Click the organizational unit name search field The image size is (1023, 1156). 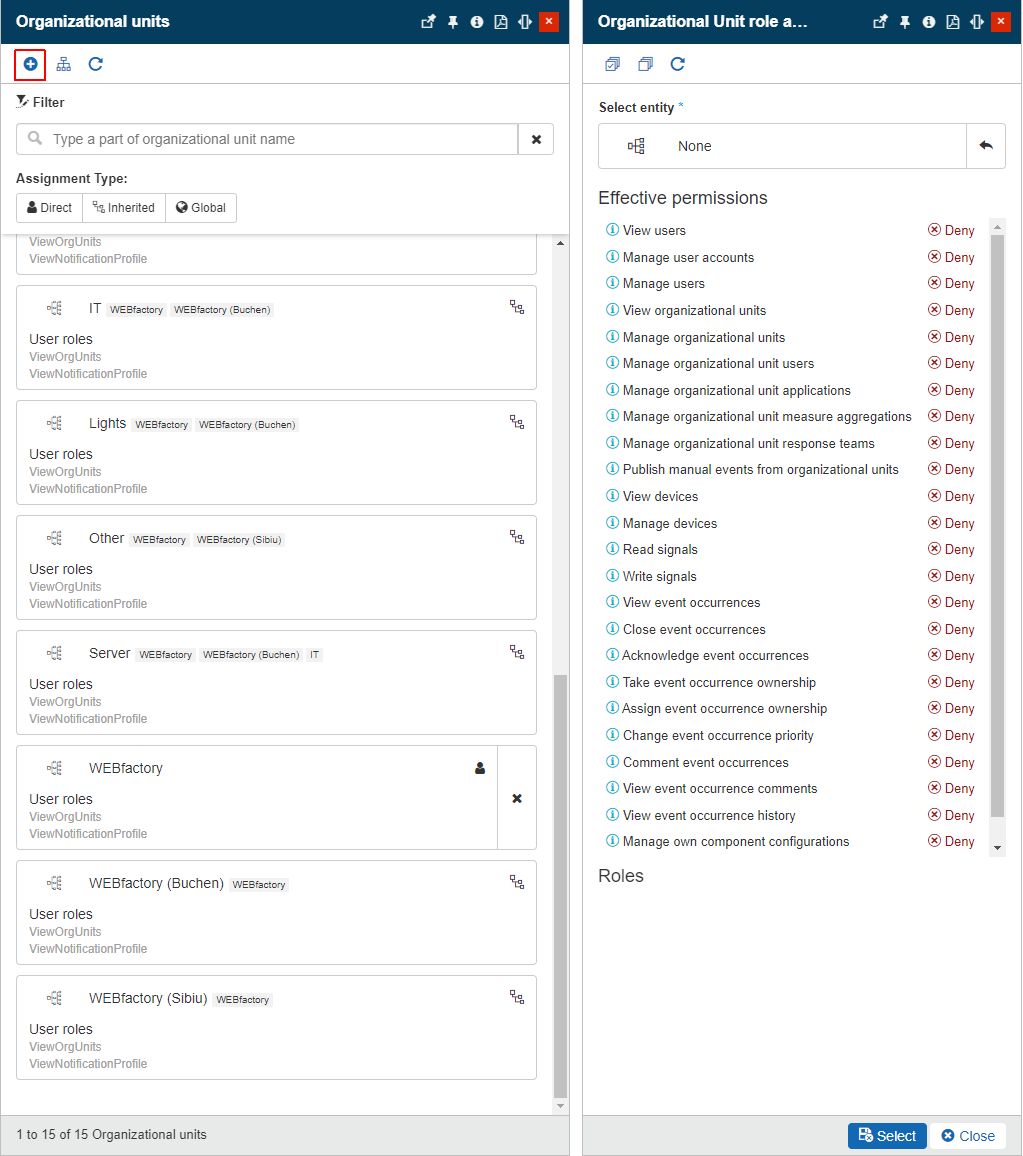click(280, 139)
